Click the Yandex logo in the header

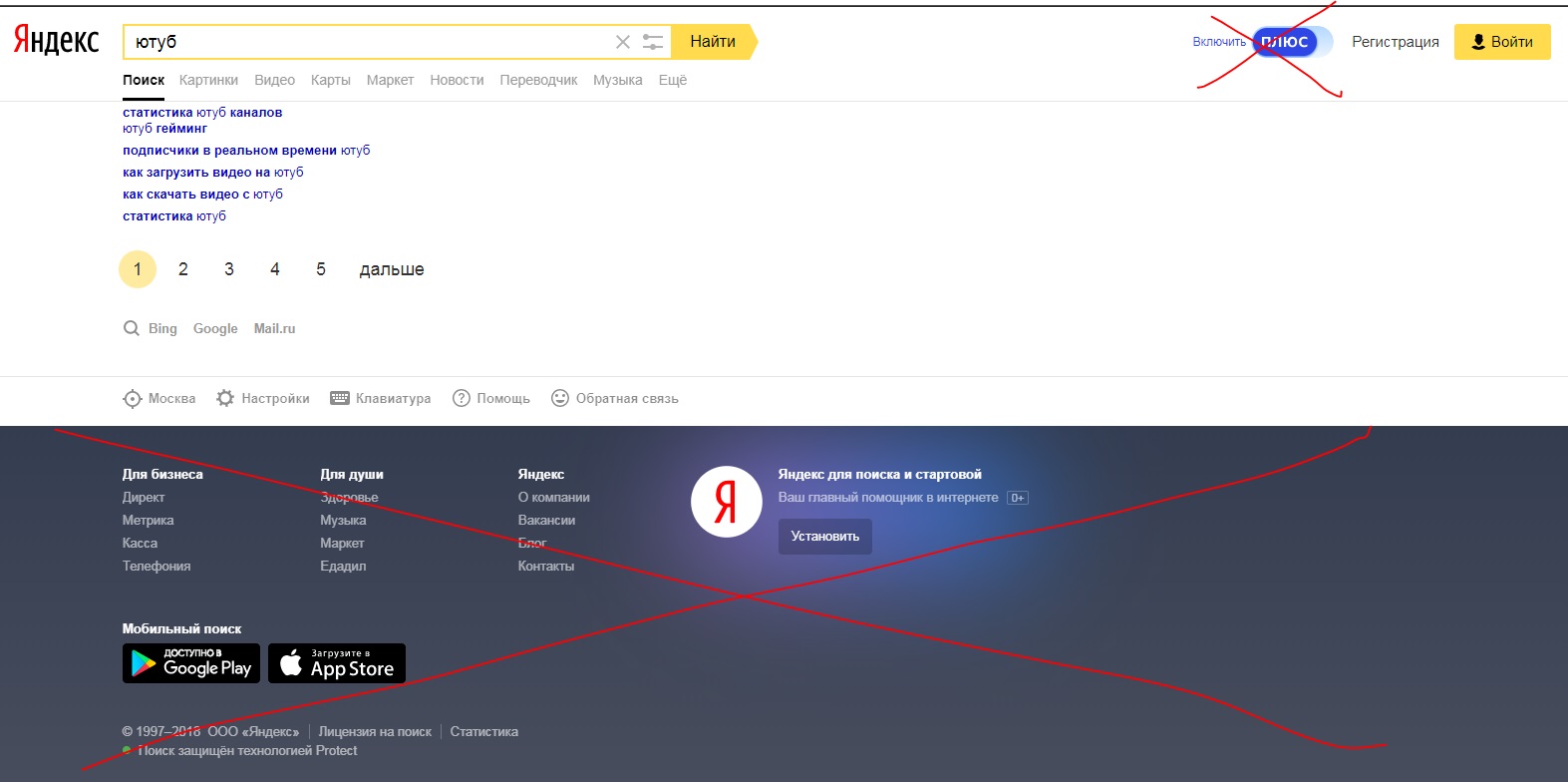[57, 41]
